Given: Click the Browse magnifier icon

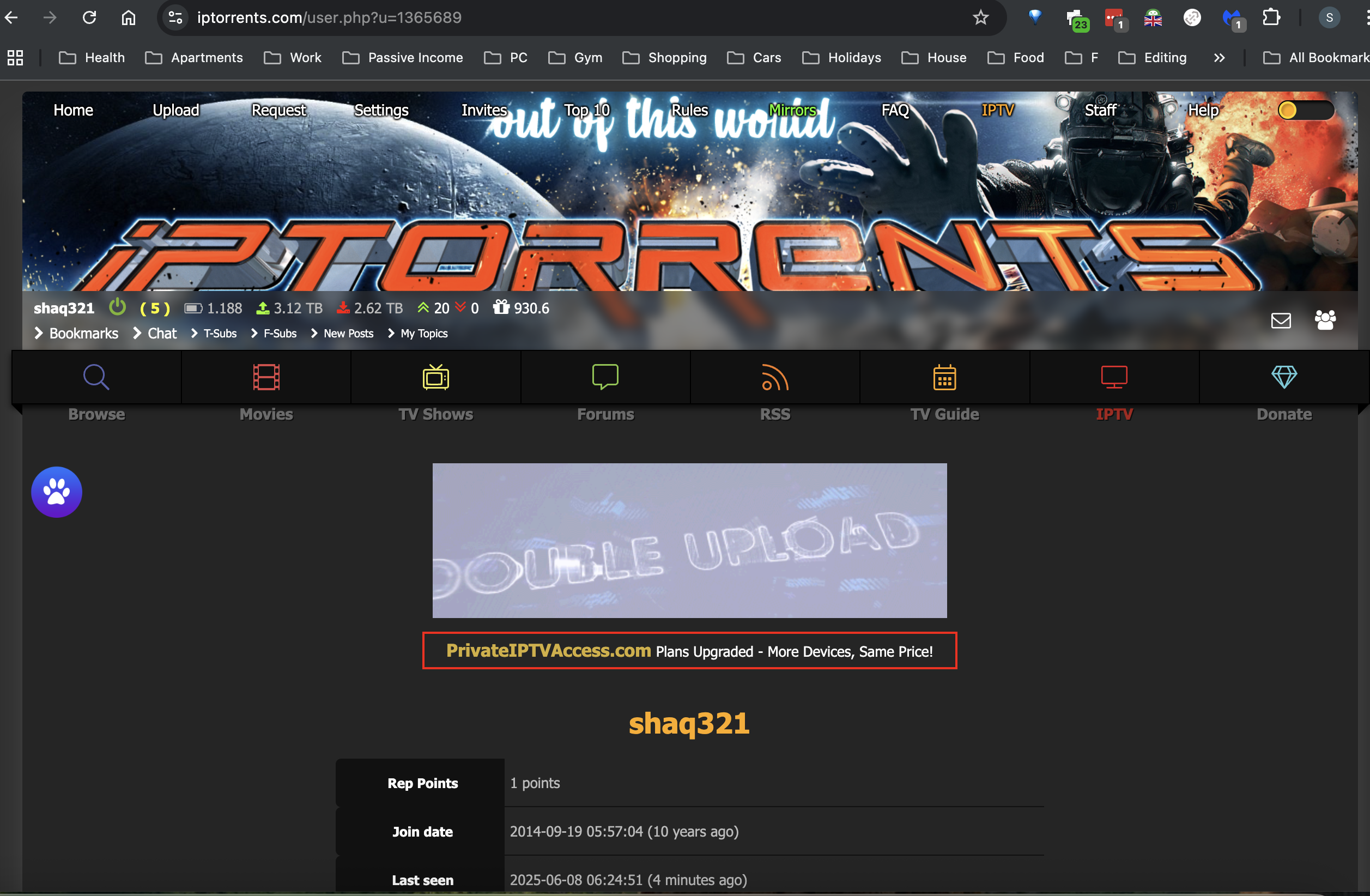Looking at the screenshot, I should click(x=96, y=377).
